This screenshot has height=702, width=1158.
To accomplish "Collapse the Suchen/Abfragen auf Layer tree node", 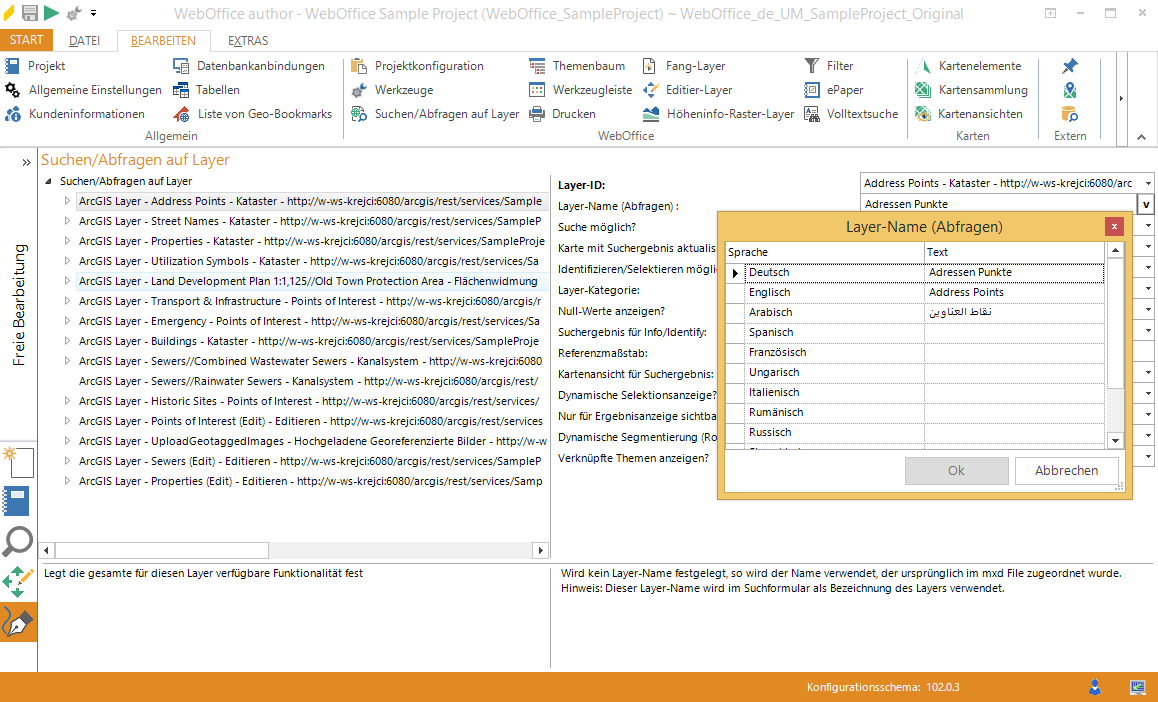I will [48, 182].
